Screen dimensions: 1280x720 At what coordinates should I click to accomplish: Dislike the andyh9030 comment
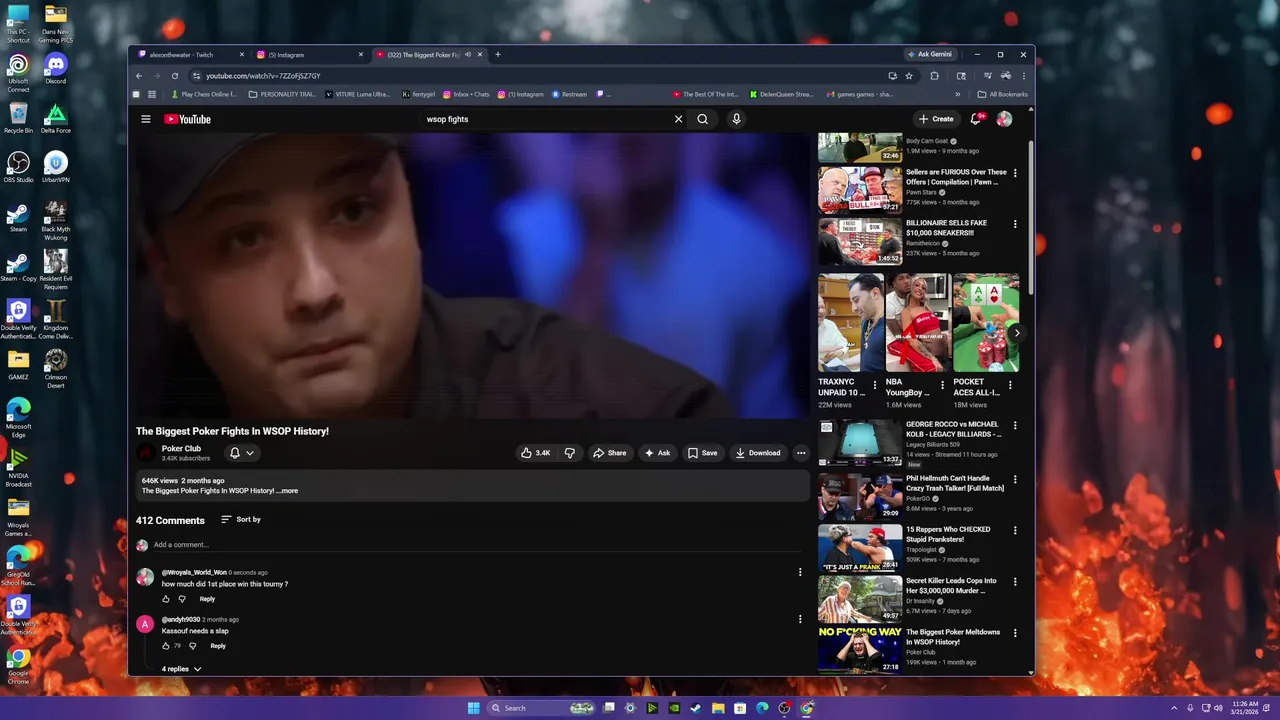[193, 646]
